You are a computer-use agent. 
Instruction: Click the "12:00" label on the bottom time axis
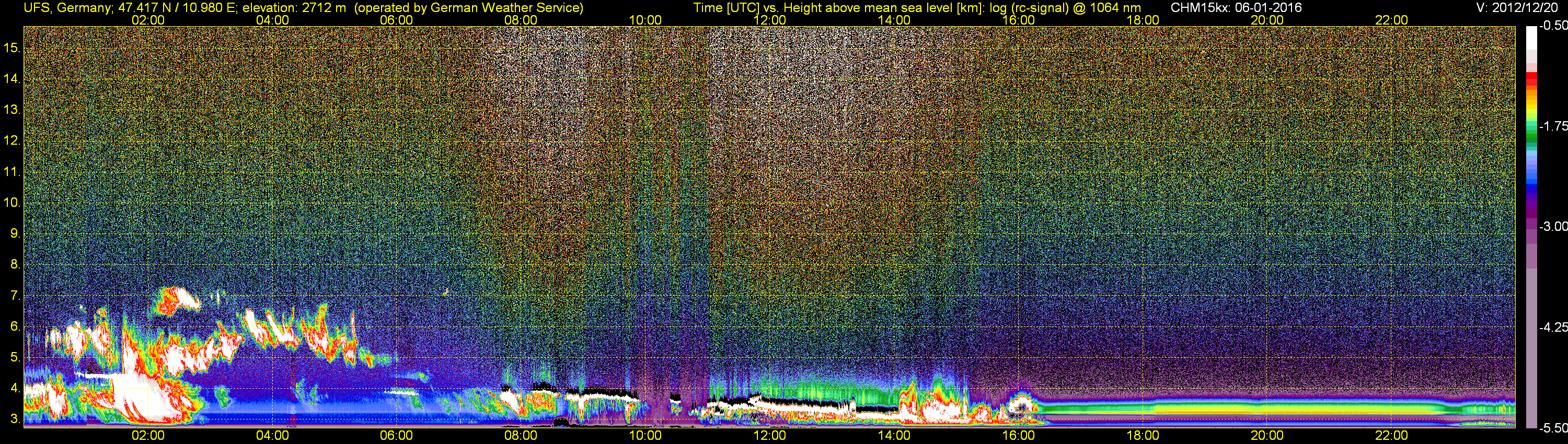click(x=769, y=436)
